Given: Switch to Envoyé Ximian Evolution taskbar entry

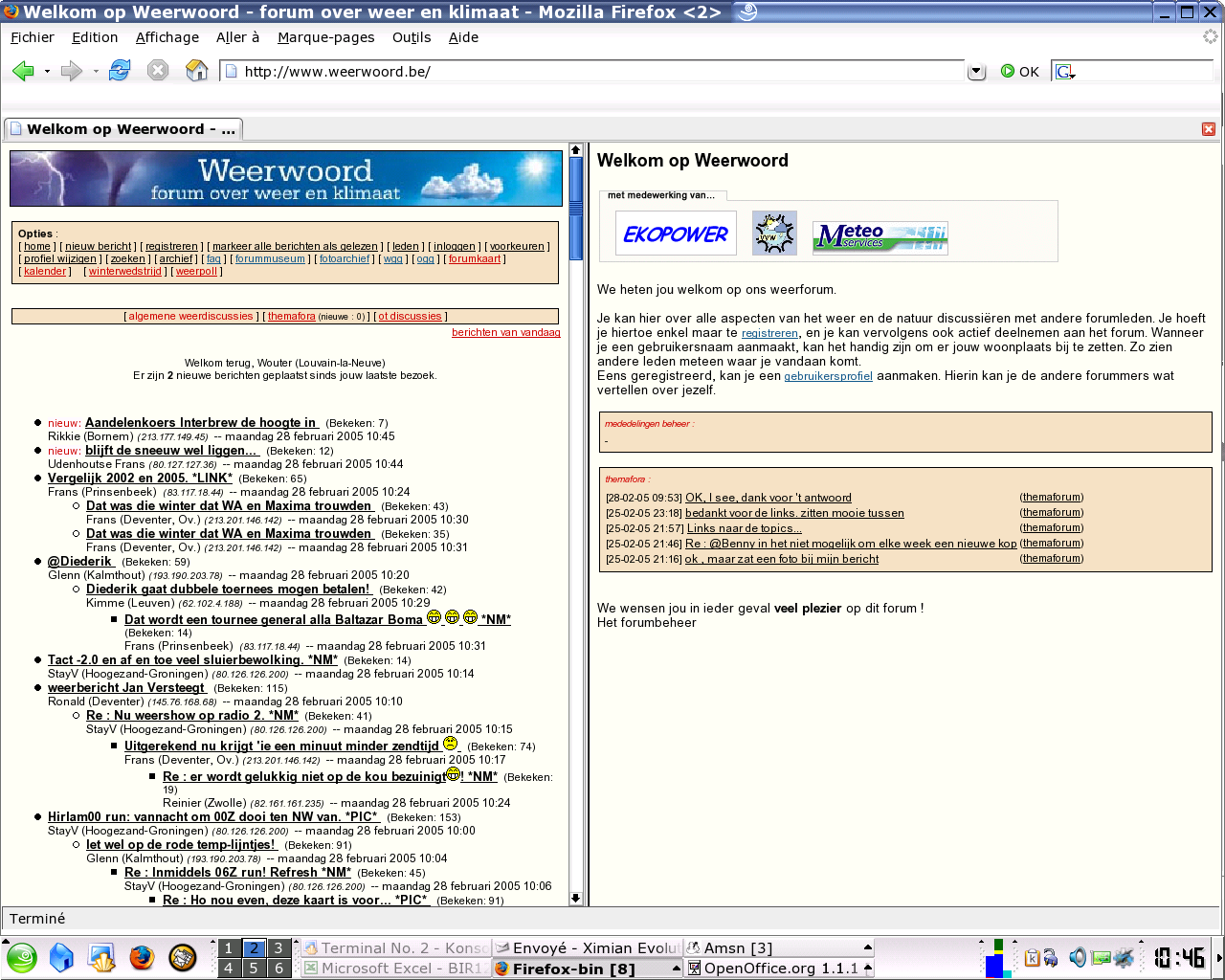Looking at the screenshot, I should 588,948.
